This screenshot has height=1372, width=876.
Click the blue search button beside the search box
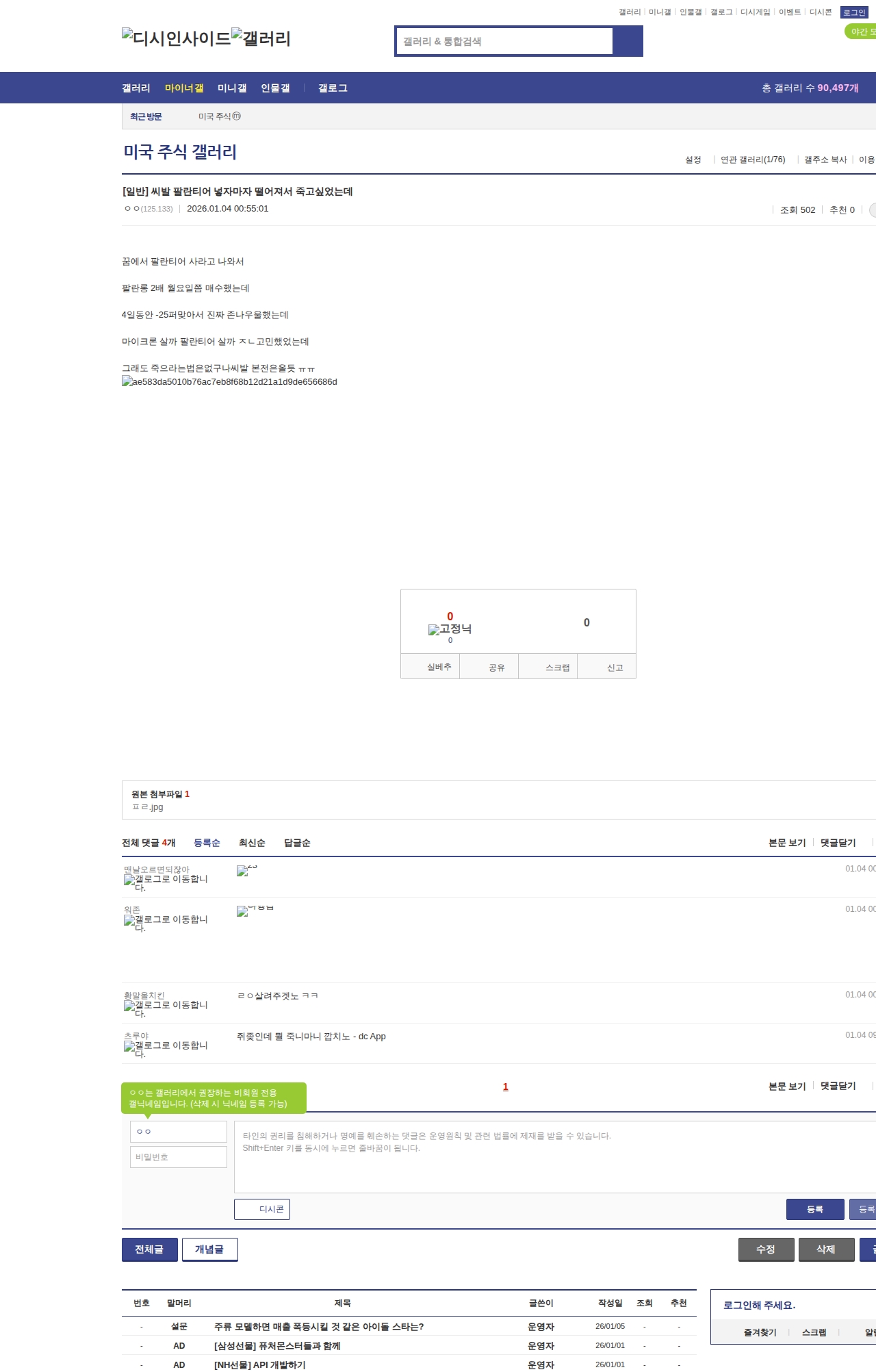pyautogui.click(x=628, y=41)
